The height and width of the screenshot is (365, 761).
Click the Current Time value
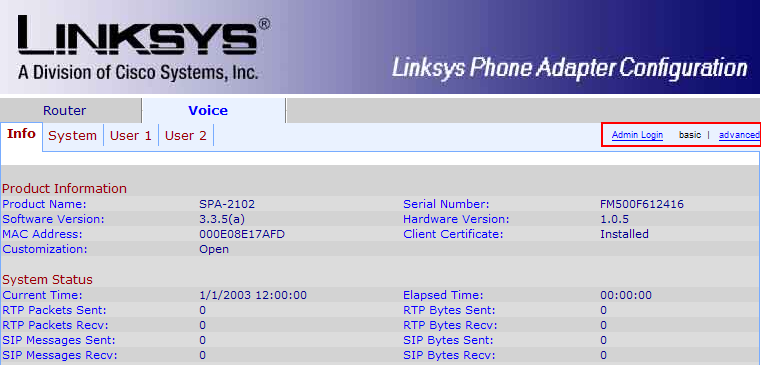pyautogui.click(x=253, y=295)
